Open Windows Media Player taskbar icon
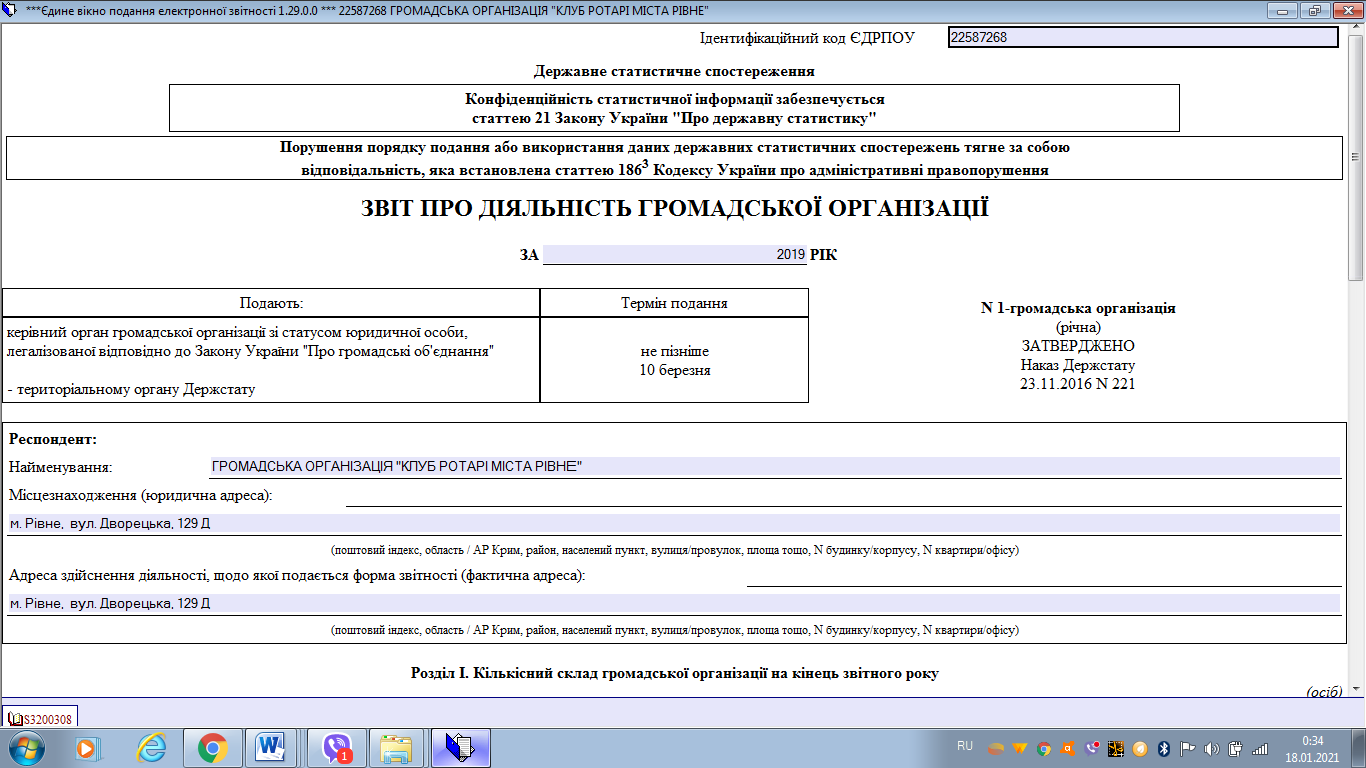Image resolution: width=1366 pixels, height=768 pixels. click(89, 747)
